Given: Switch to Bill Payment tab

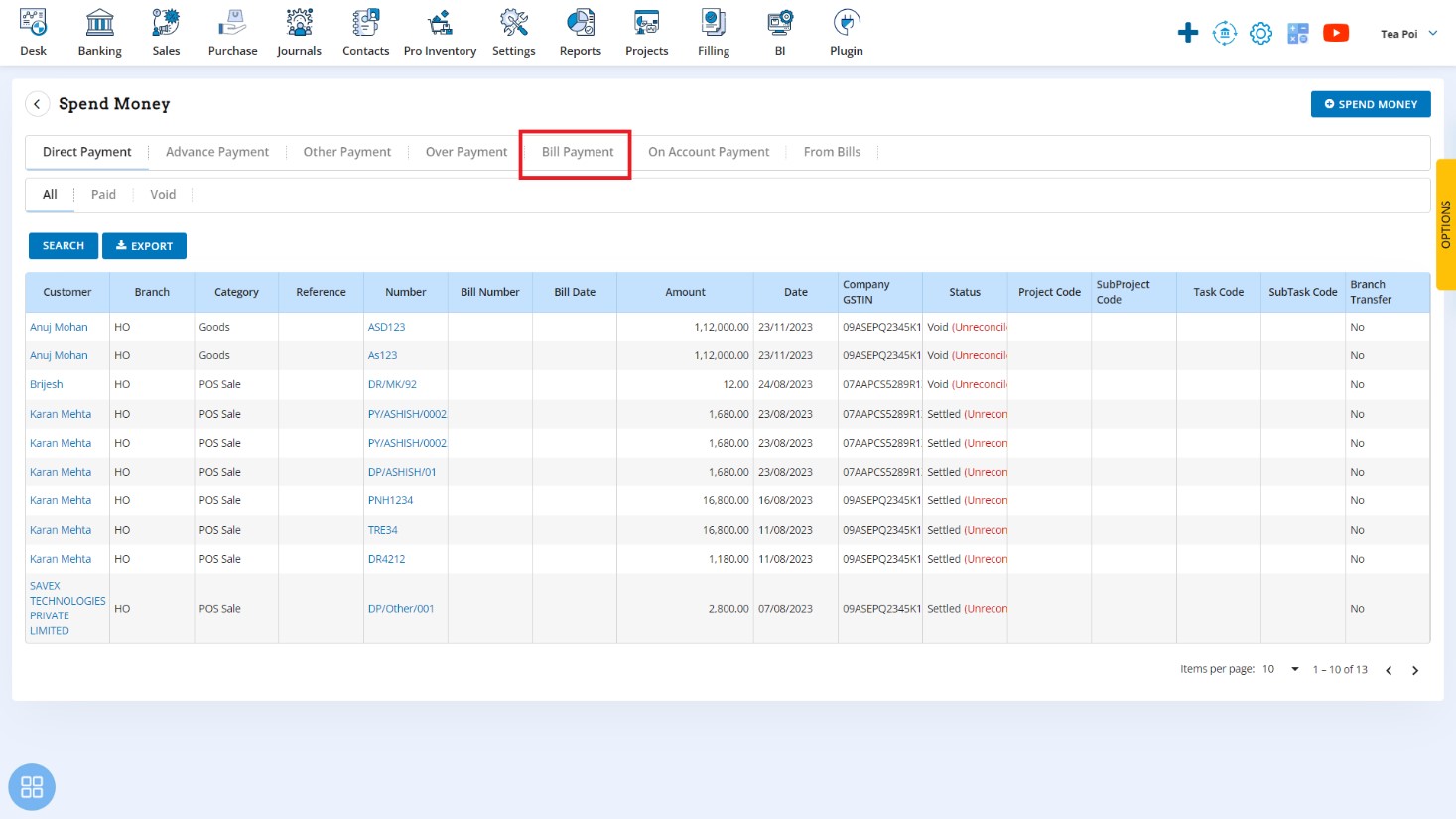Looking at the screenshot, I should 578,152.
